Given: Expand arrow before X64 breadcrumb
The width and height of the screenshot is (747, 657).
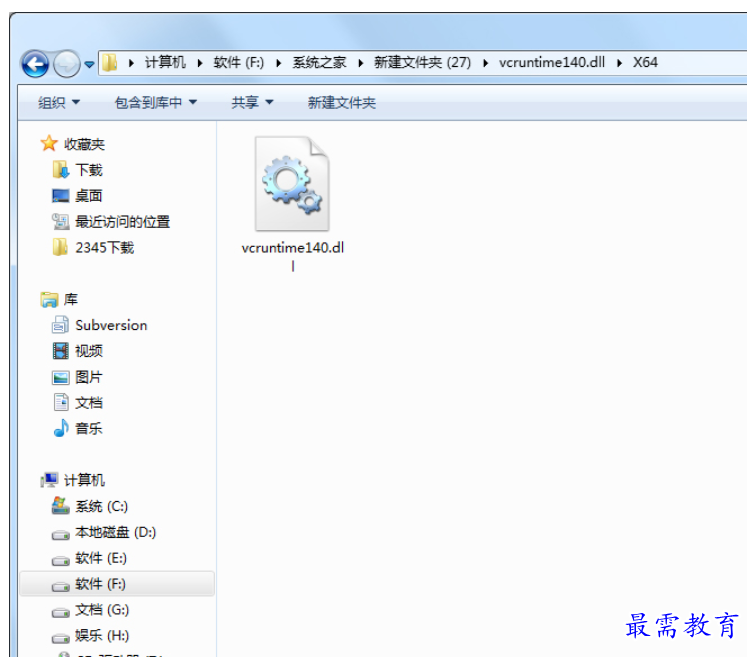Looking at the screenshot, I should pos(619,63).
